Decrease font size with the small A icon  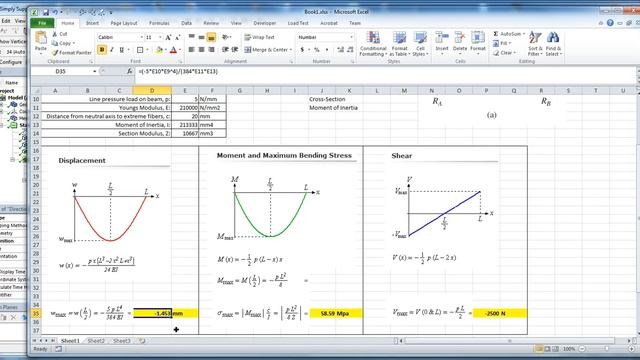point(178,38)
